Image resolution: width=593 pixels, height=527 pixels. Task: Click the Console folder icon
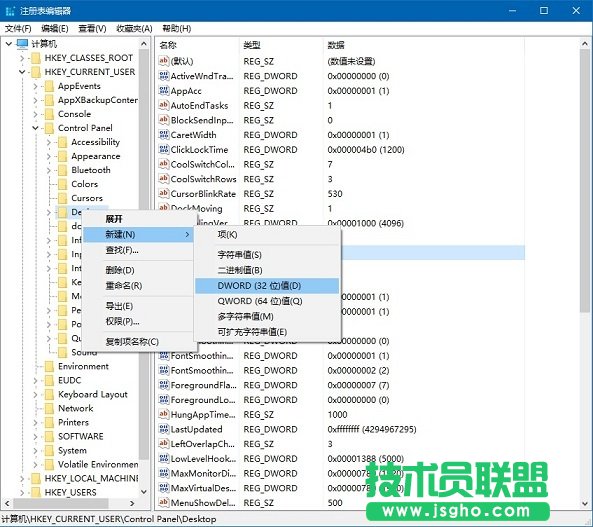pos(49,114)
